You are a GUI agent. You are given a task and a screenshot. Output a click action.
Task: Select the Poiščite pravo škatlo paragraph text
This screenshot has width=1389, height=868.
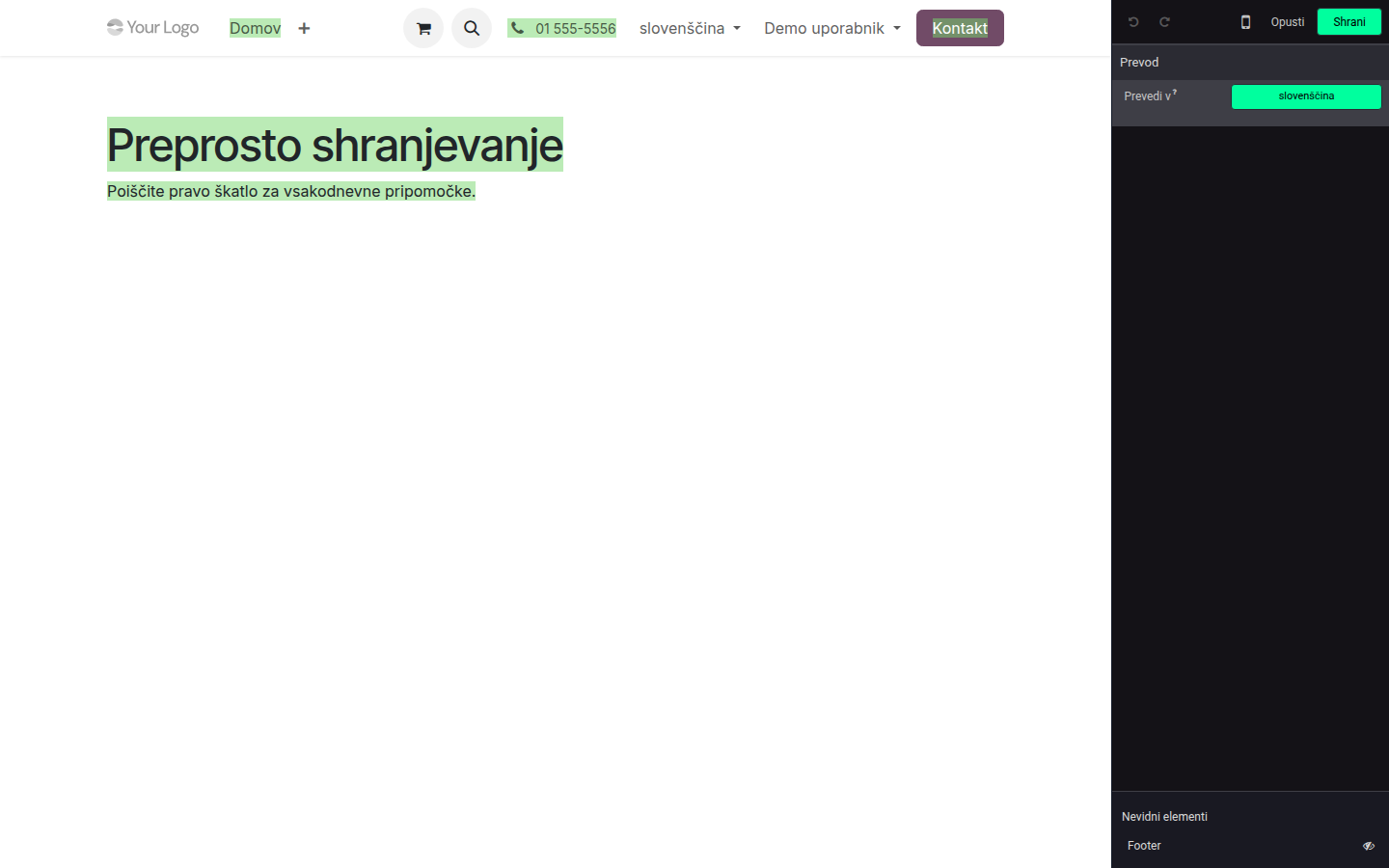click(291, 191)
